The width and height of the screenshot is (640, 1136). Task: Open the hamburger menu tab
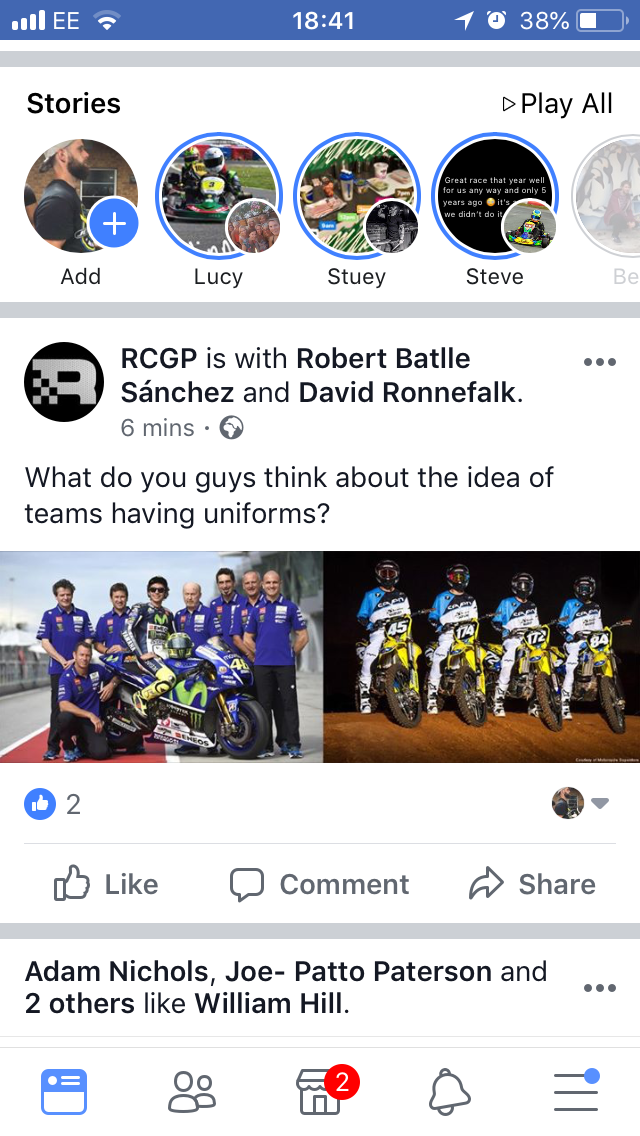(577, 1090)
